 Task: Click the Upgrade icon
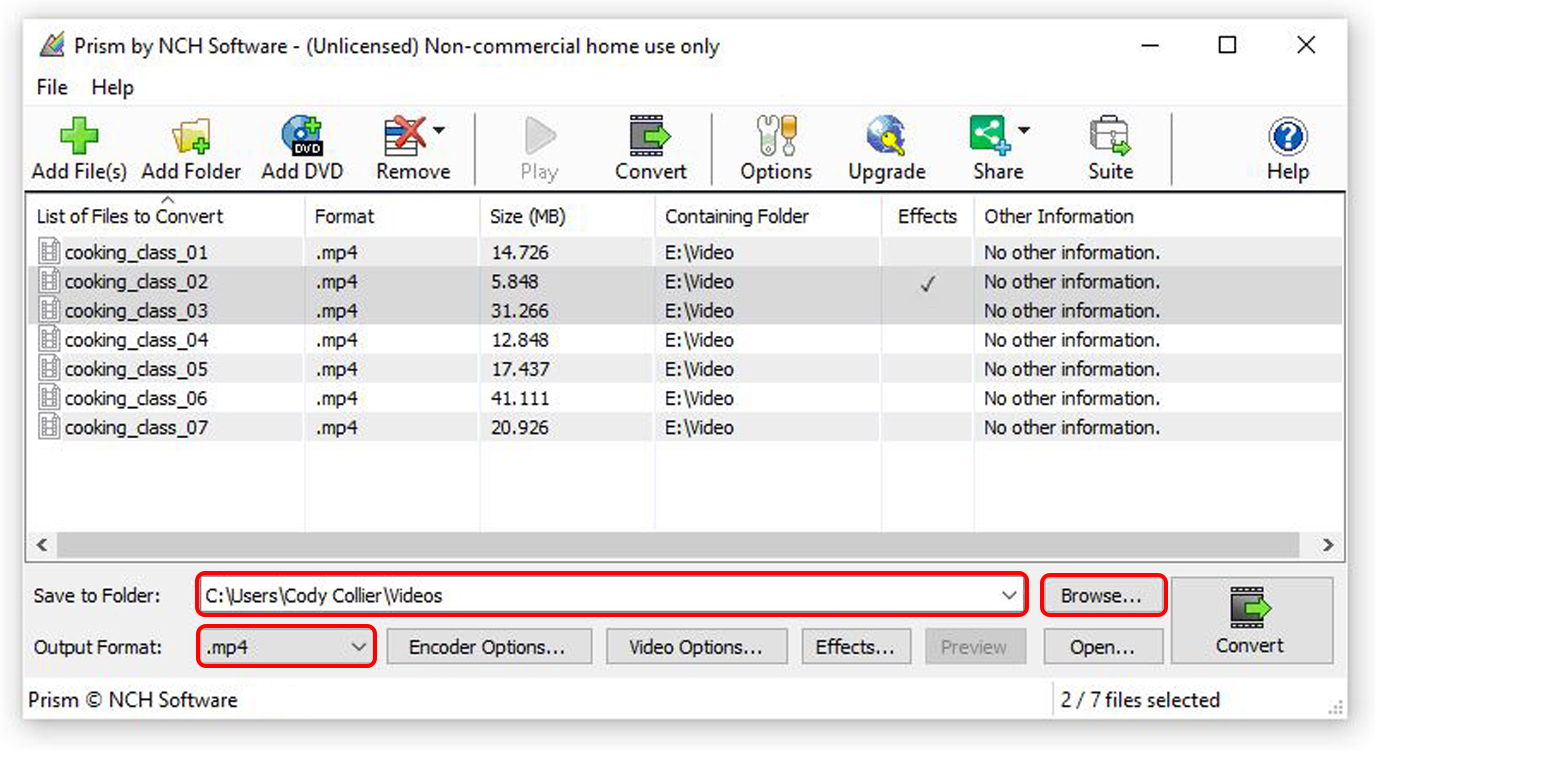tap(884, 146)
